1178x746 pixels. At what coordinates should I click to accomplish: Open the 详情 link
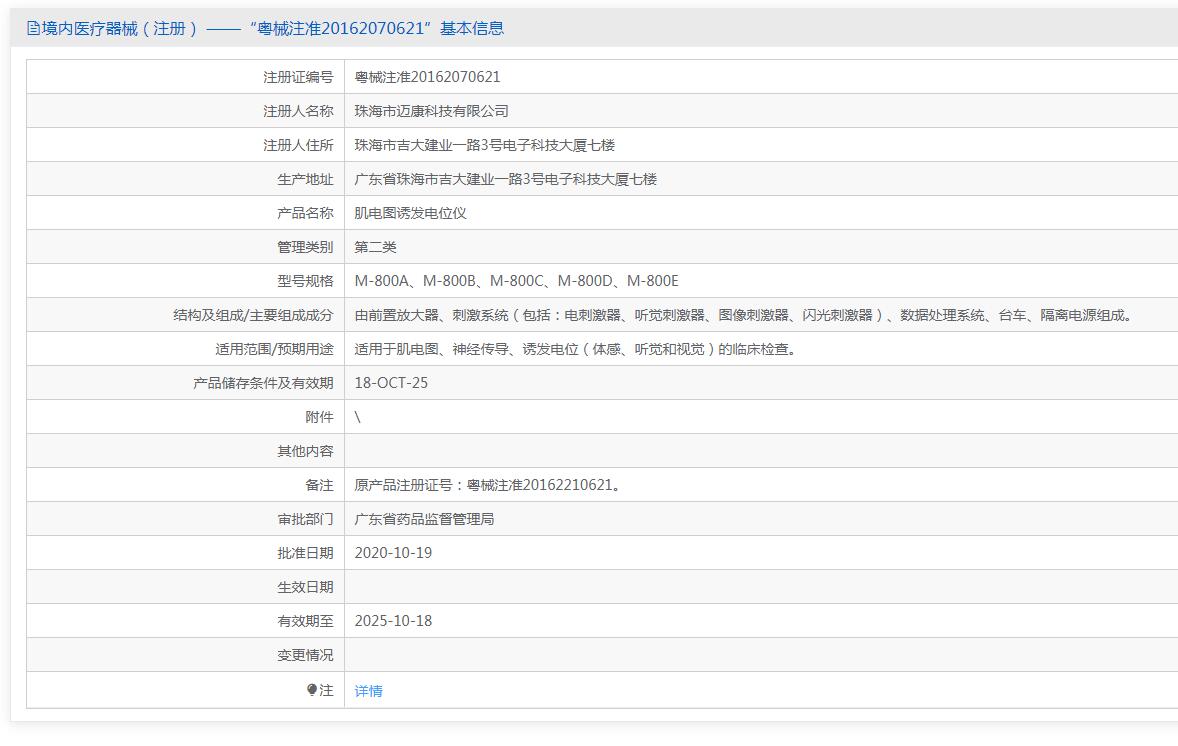click(368, 691)
